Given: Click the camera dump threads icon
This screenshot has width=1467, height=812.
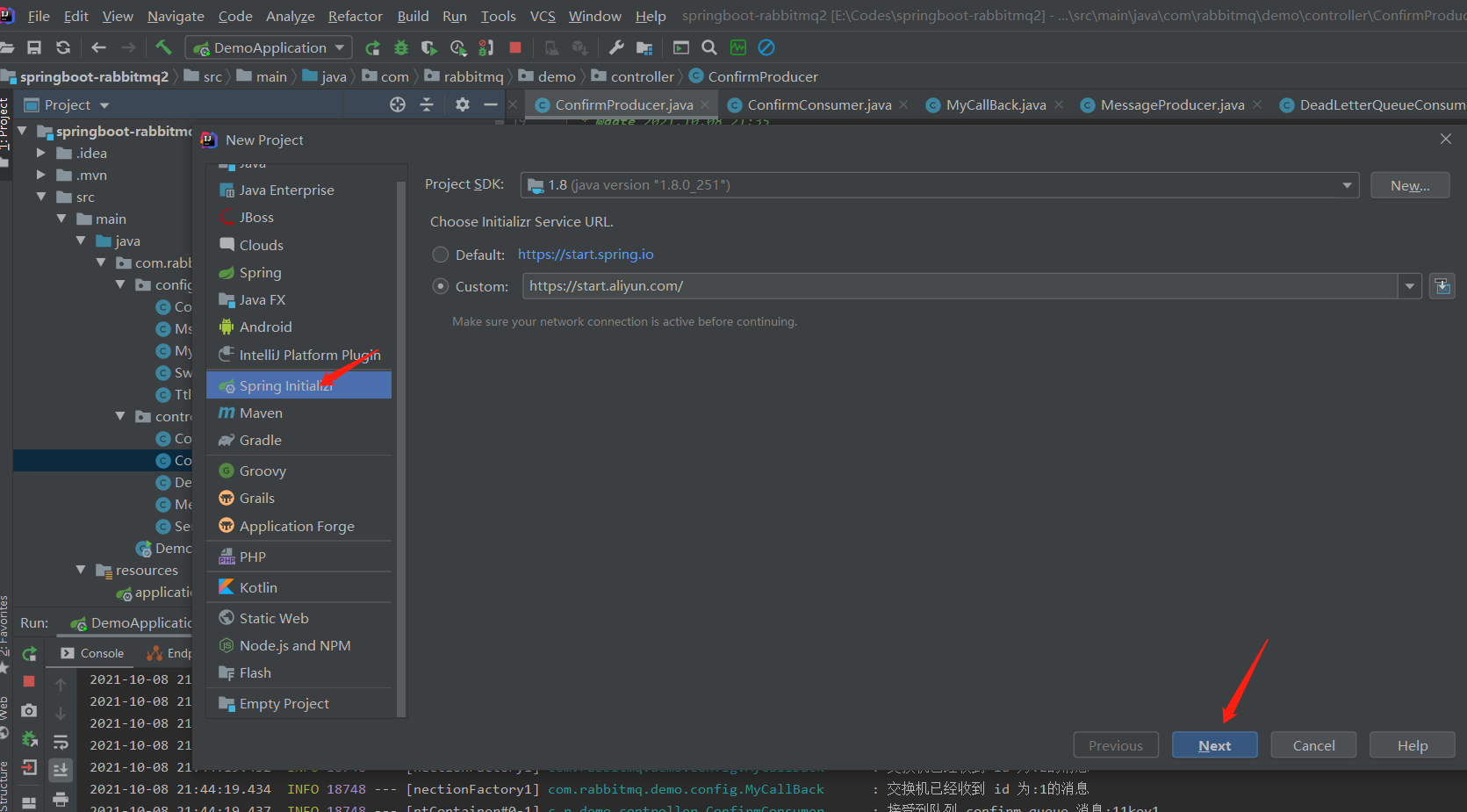Looking at the screenshot, I should tap(29, 710).
